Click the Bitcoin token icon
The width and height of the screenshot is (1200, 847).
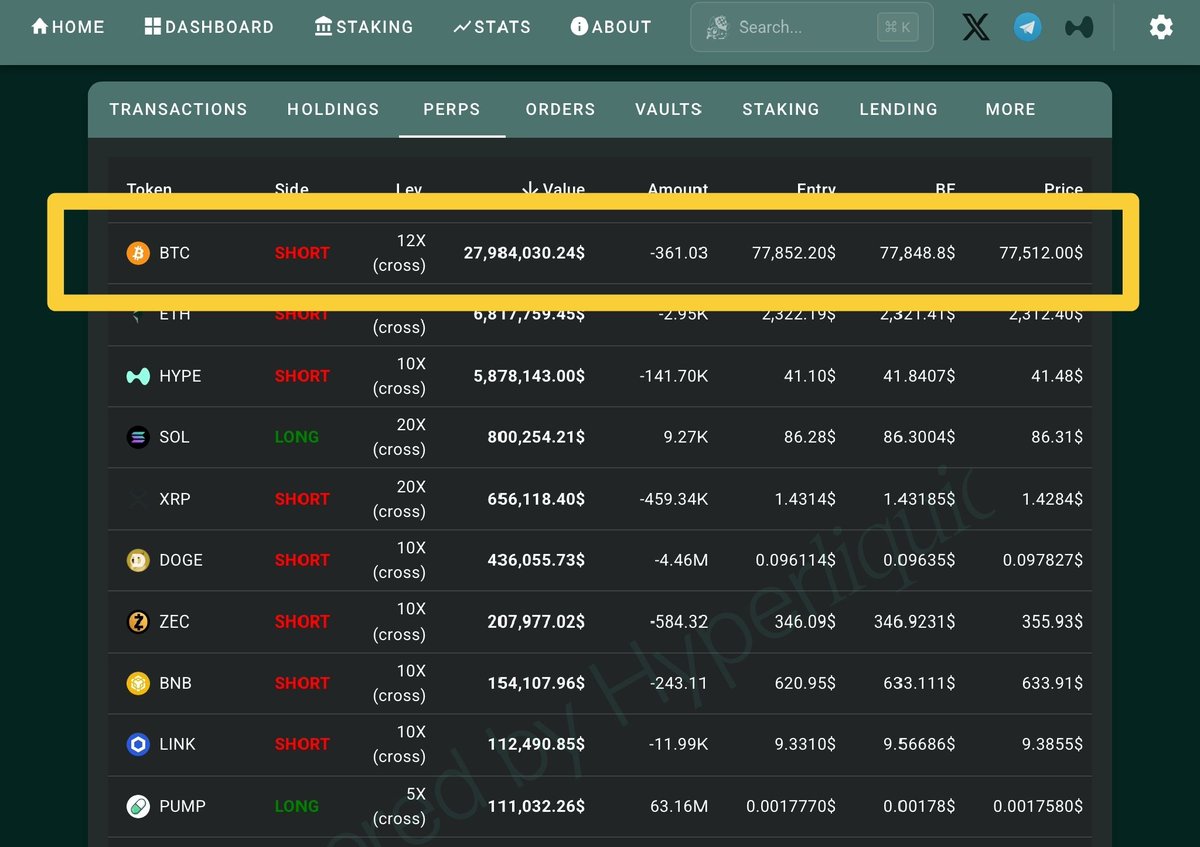138,253
